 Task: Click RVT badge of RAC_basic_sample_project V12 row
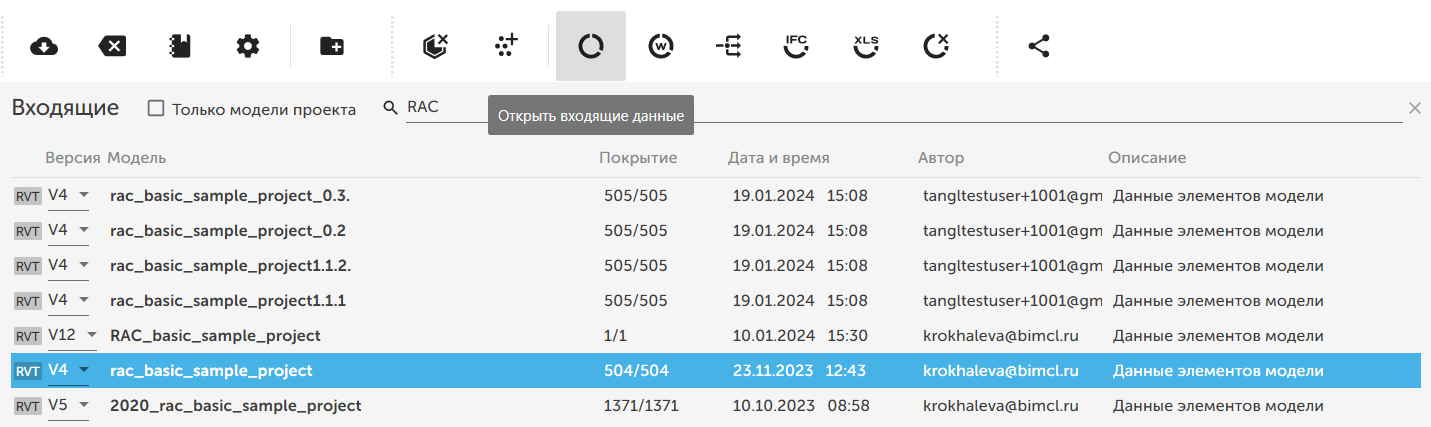27,337
